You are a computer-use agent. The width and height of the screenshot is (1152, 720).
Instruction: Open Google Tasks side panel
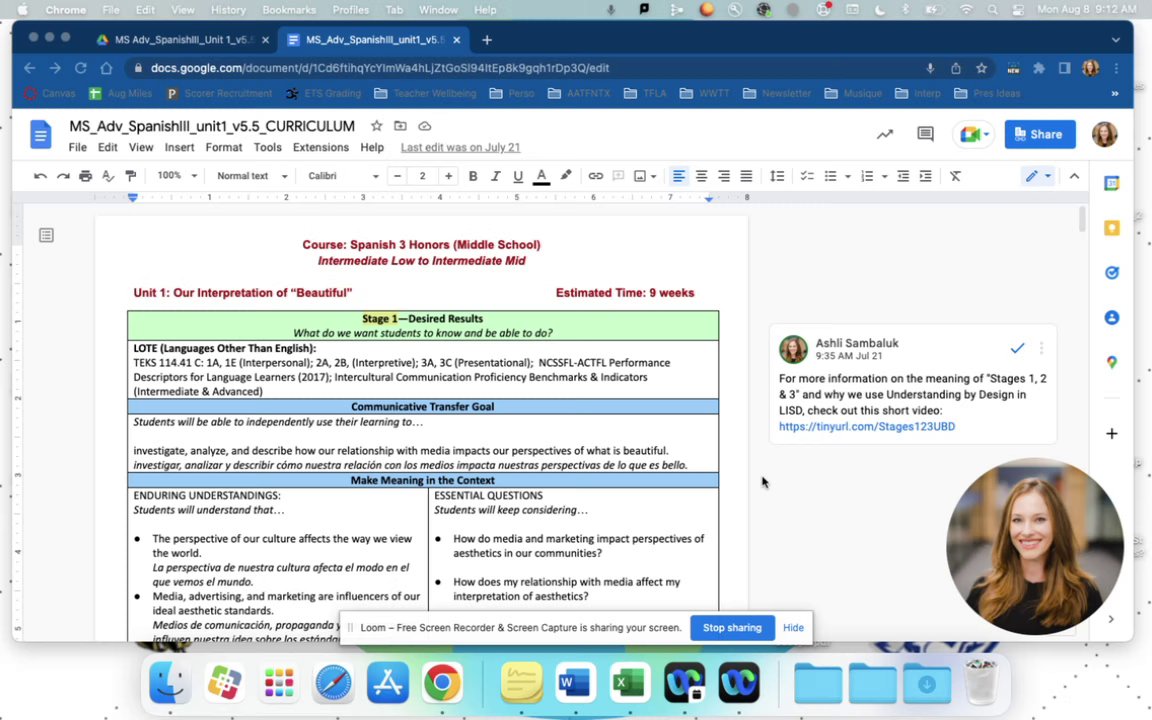click(1112, 273)
